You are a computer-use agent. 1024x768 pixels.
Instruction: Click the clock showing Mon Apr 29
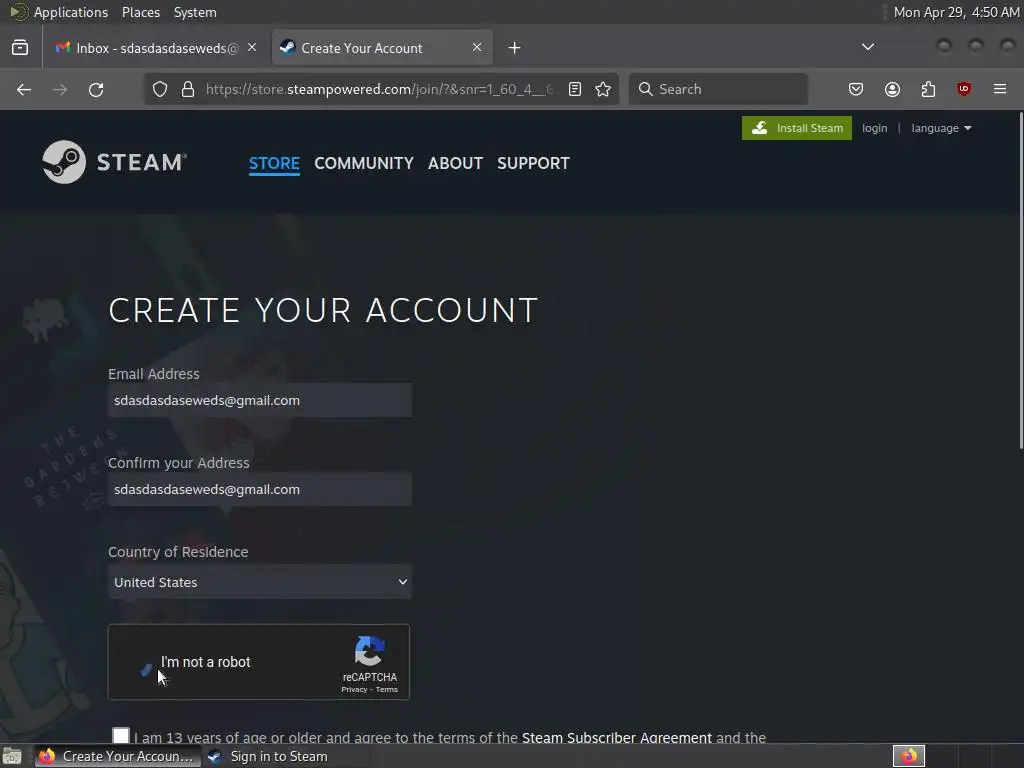coord(956,12)
